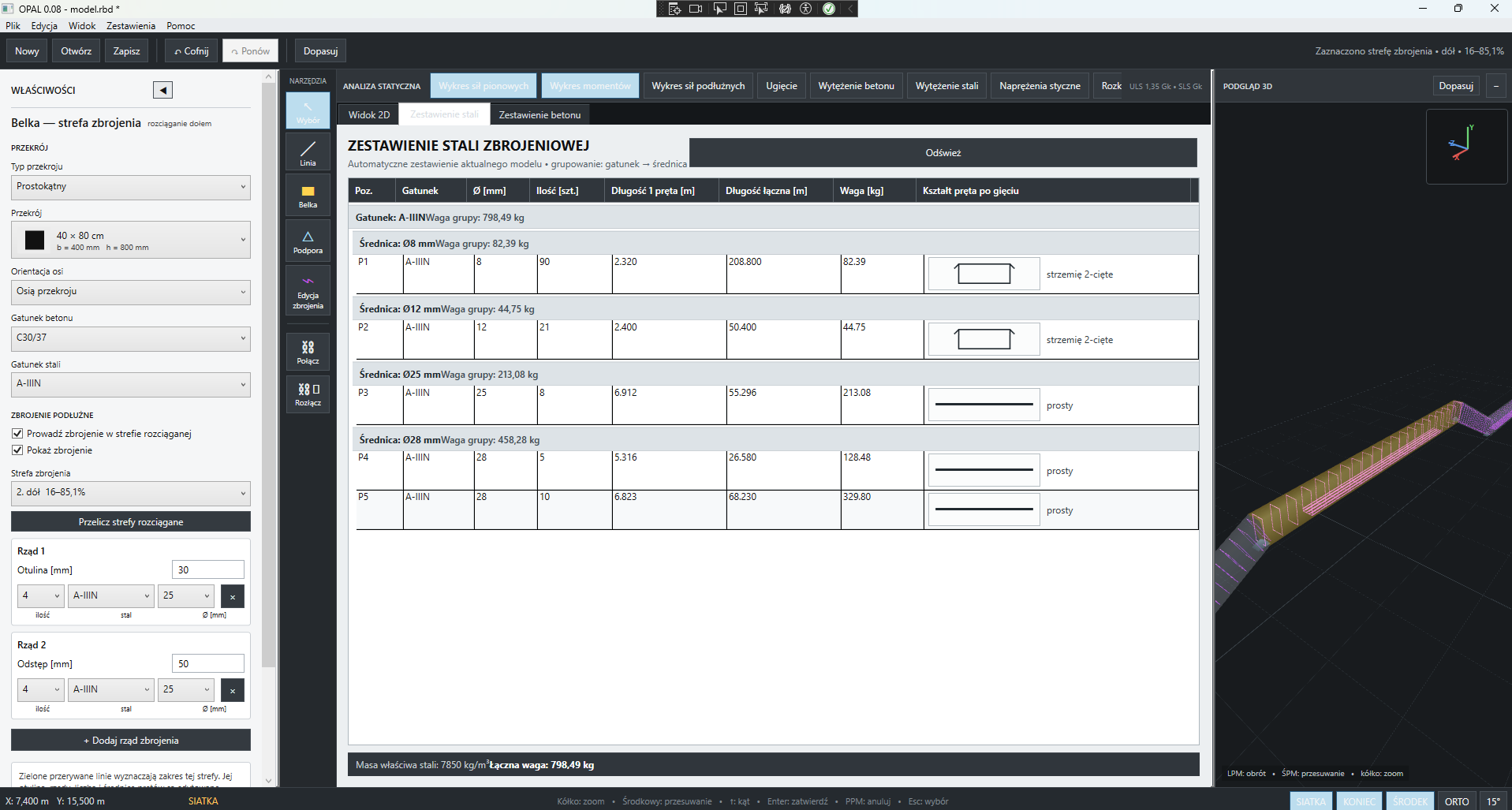The image size is (1512, 810).
Task: Click the P3 straight bar shape thumbnail
Action: pos(984,405)
